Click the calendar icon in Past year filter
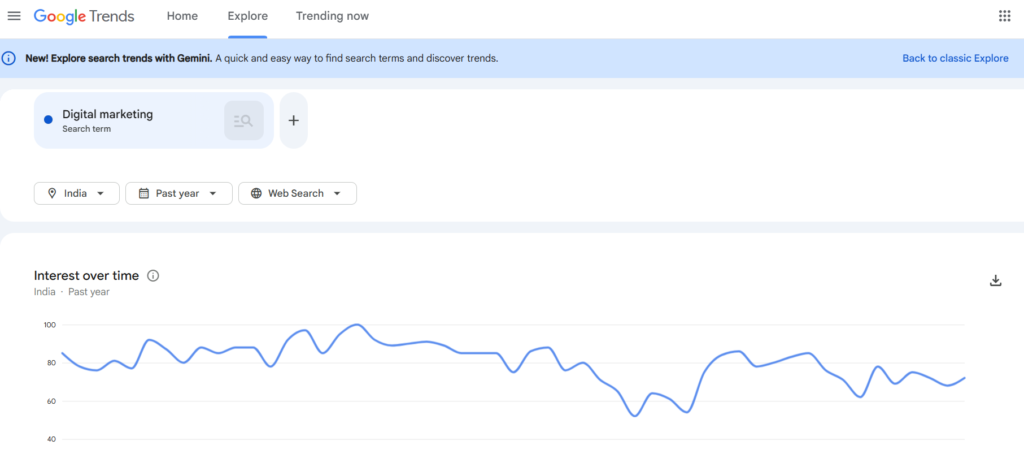The height and width of the screenshot is (454, 1024). 144,193
